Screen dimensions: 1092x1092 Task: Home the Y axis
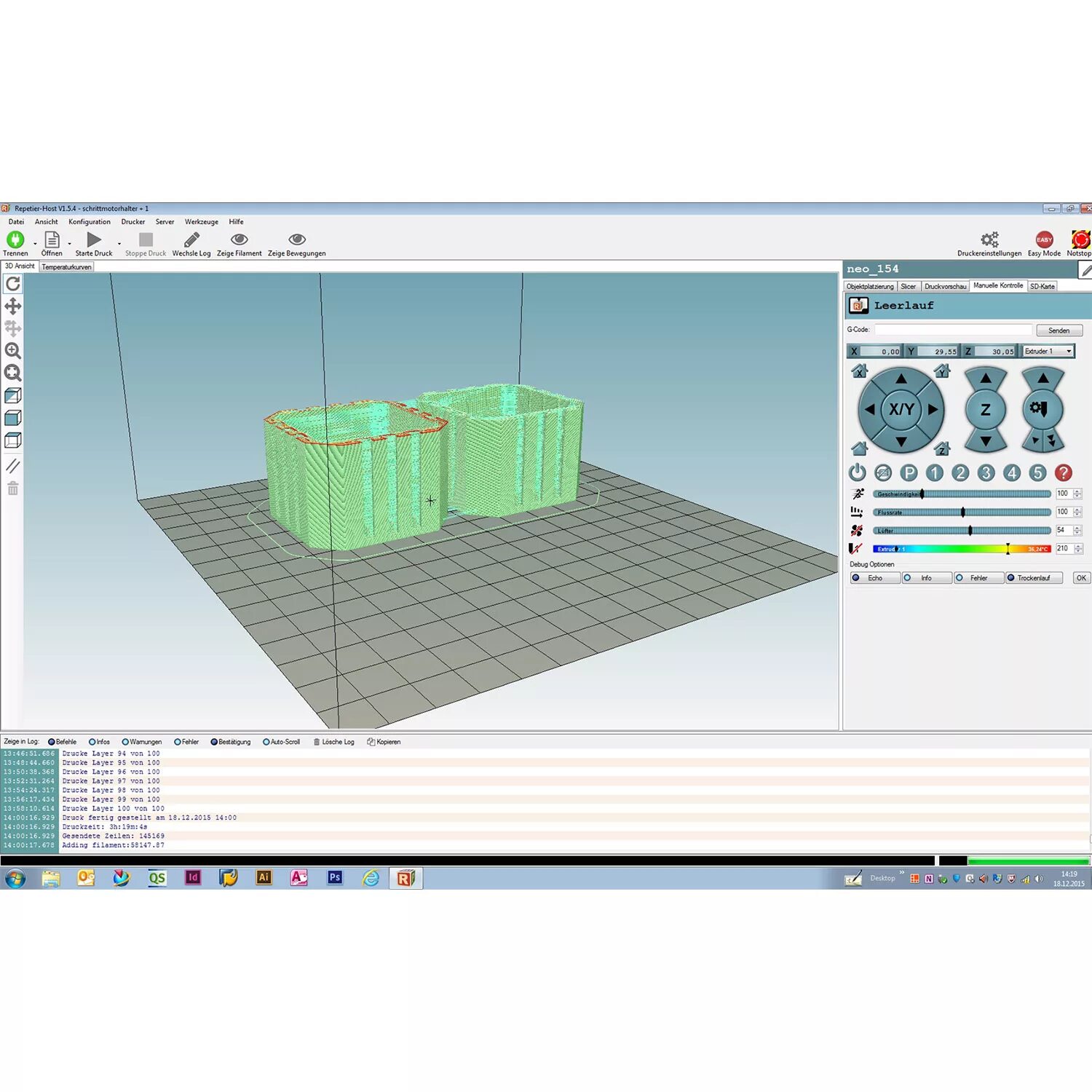tap(943, 371)
